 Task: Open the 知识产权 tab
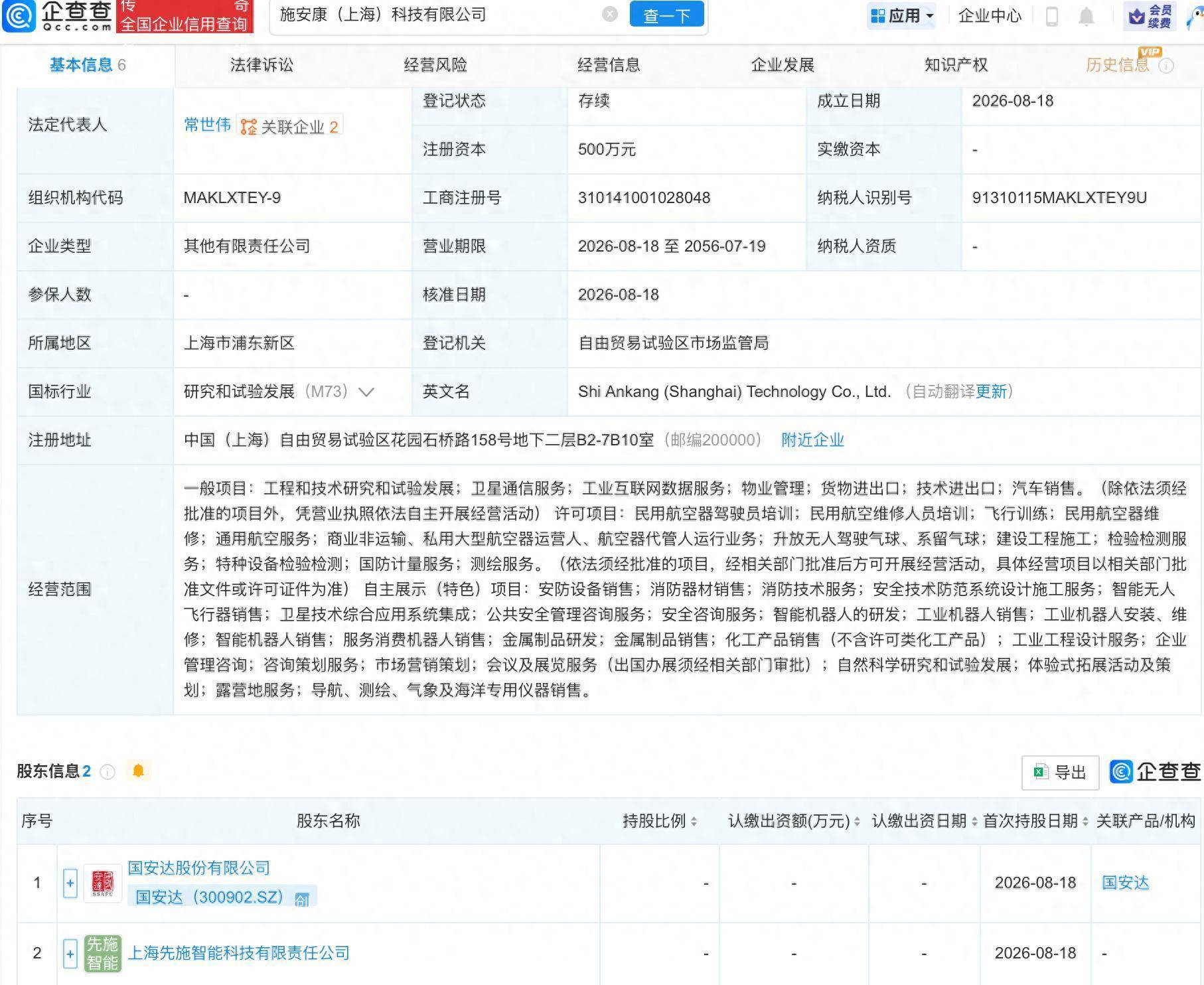coord(956,65)
